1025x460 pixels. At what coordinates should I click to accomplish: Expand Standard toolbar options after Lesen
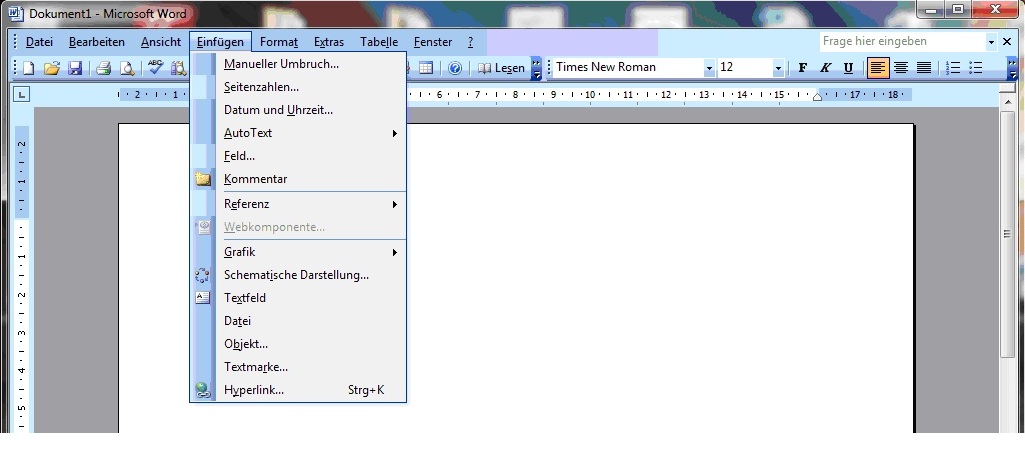536,68
